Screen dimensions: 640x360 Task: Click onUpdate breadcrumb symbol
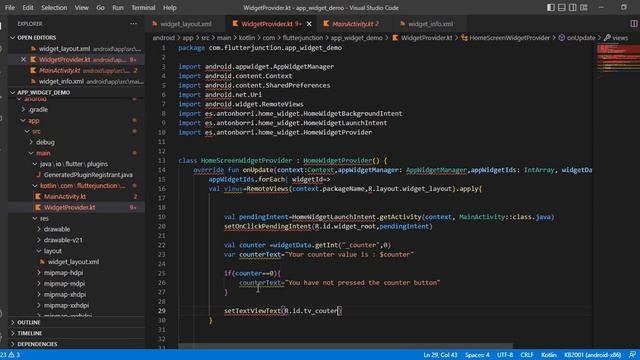577,38
